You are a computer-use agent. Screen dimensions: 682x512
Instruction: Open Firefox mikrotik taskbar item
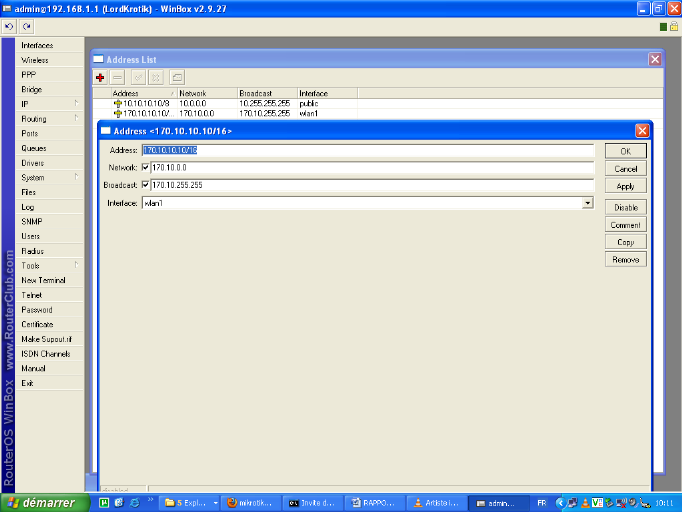point(251,503)
